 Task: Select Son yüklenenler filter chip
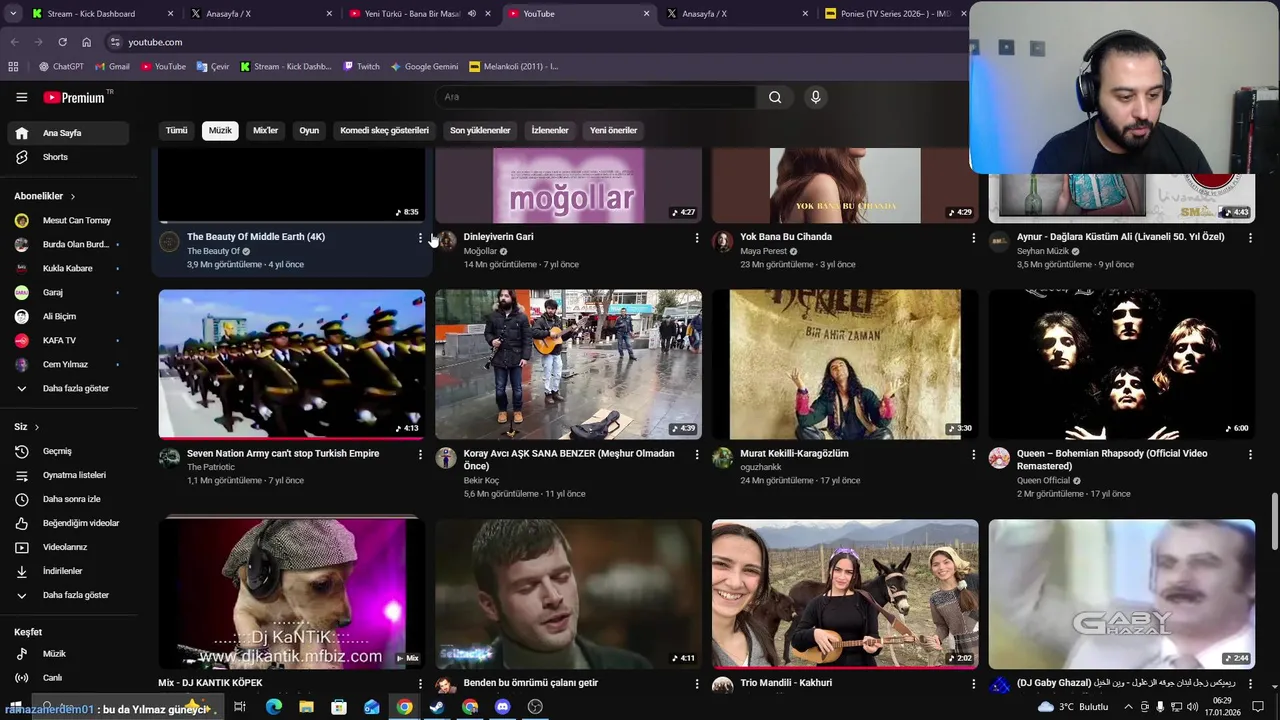(x=480, y=130)
